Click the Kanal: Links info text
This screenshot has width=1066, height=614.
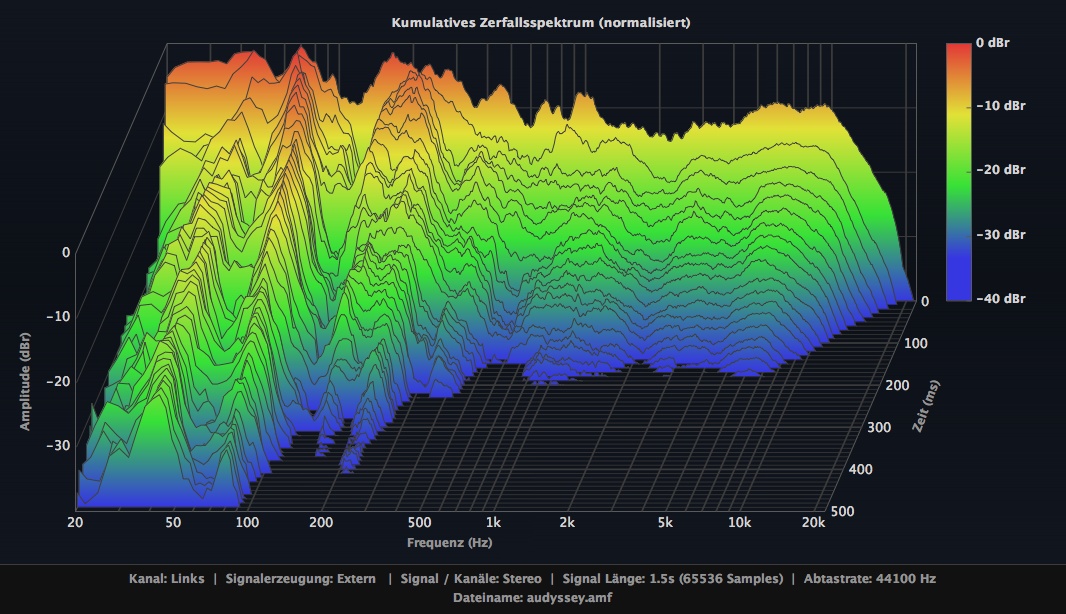point(167,579)
